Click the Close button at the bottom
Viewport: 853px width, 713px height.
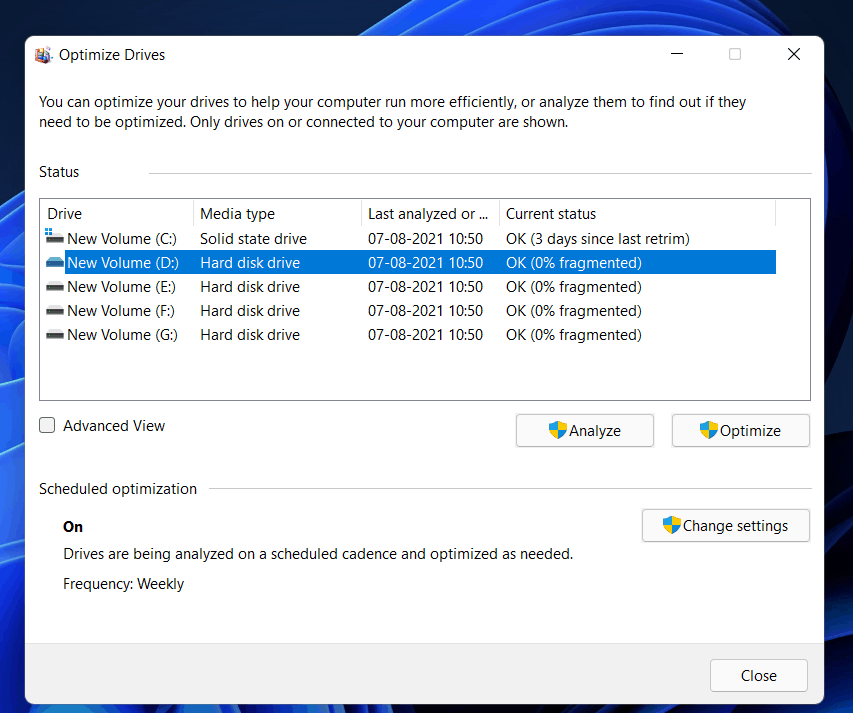point(758,675)
